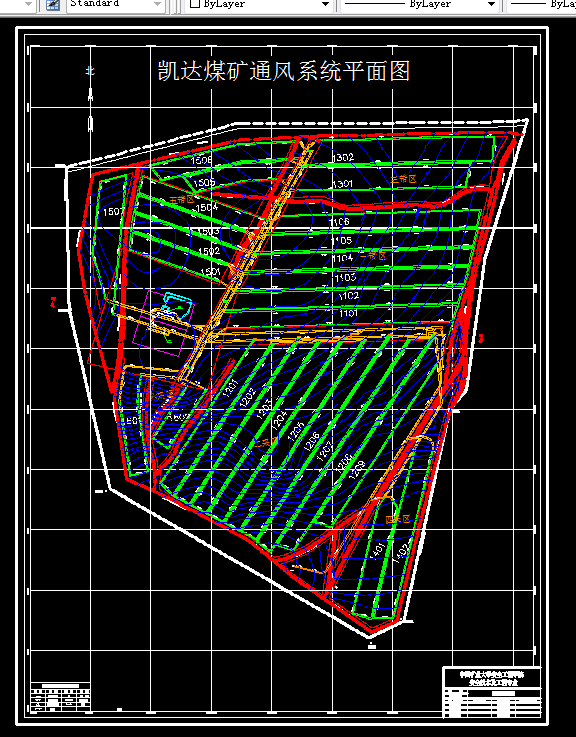The image size is (576, 737).
Task: Select the working face label 1504
Action: (207, 207)
